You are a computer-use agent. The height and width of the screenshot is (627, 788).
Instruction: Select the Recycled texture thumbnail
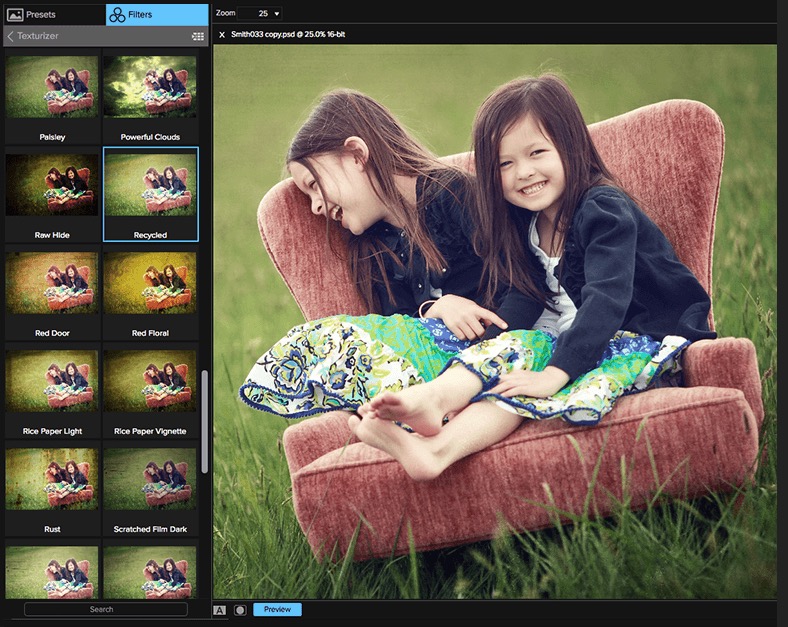click(x=150, y=185)
